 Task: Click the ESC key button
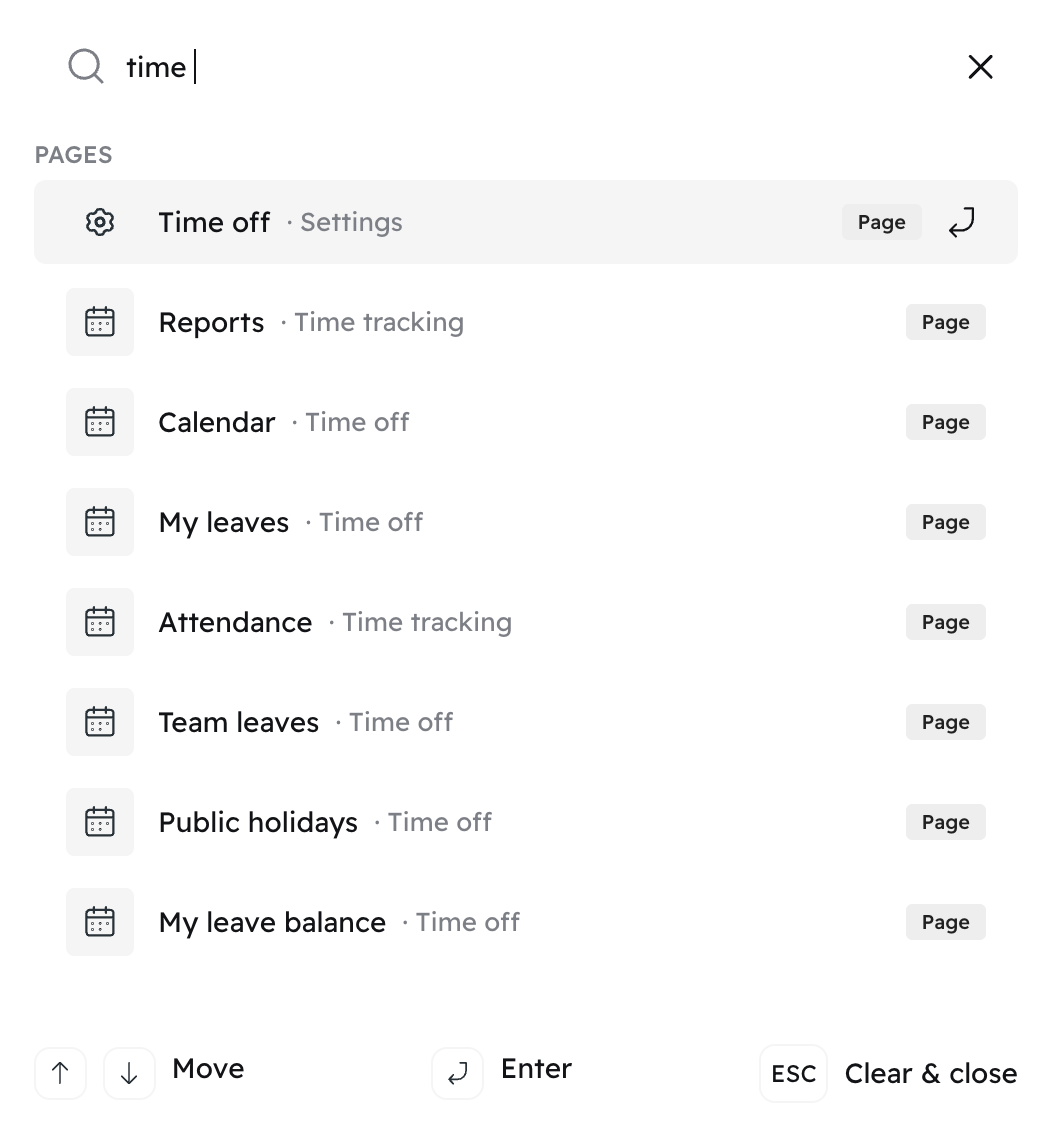click(x=793, y=1073)
